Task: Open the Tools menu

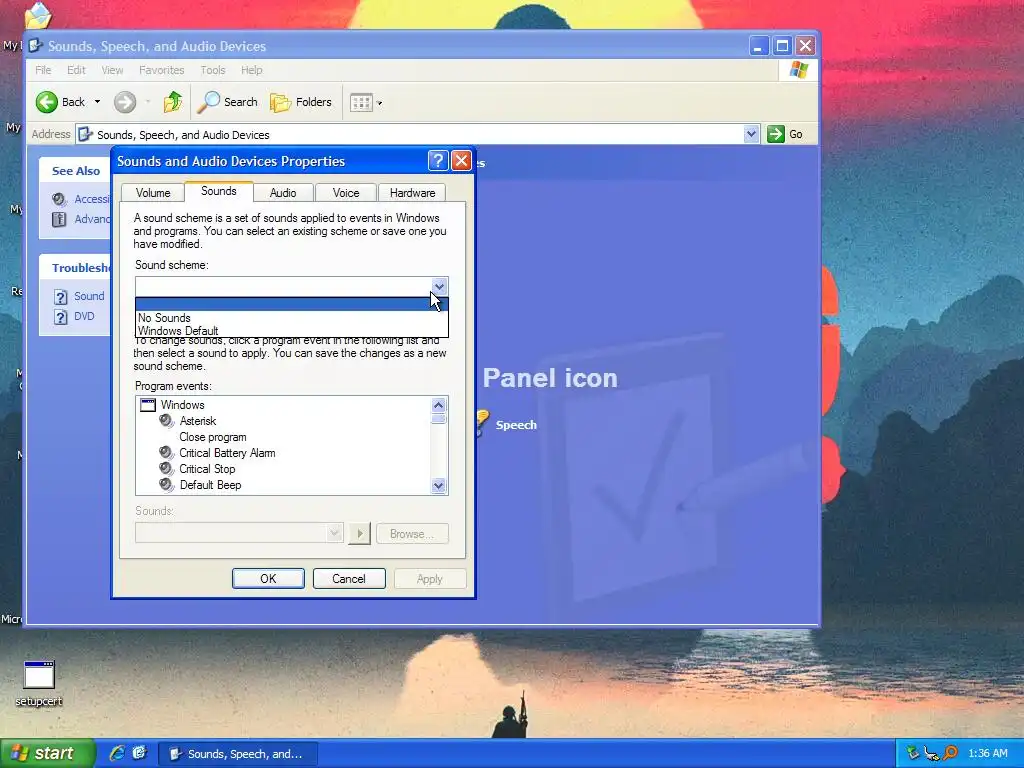Action: [x=212, y=70]
